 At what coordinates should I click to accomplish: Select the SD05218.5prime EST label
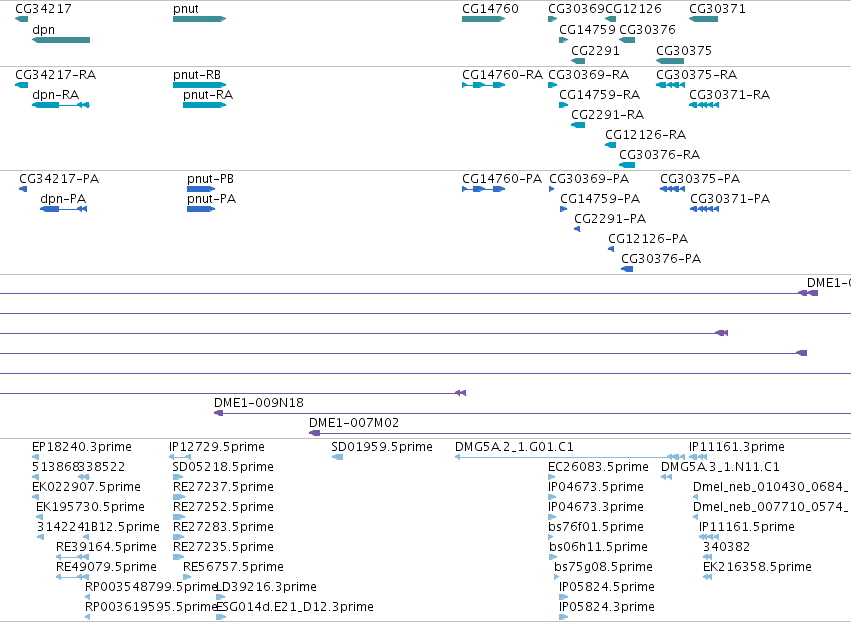point(223,467)
